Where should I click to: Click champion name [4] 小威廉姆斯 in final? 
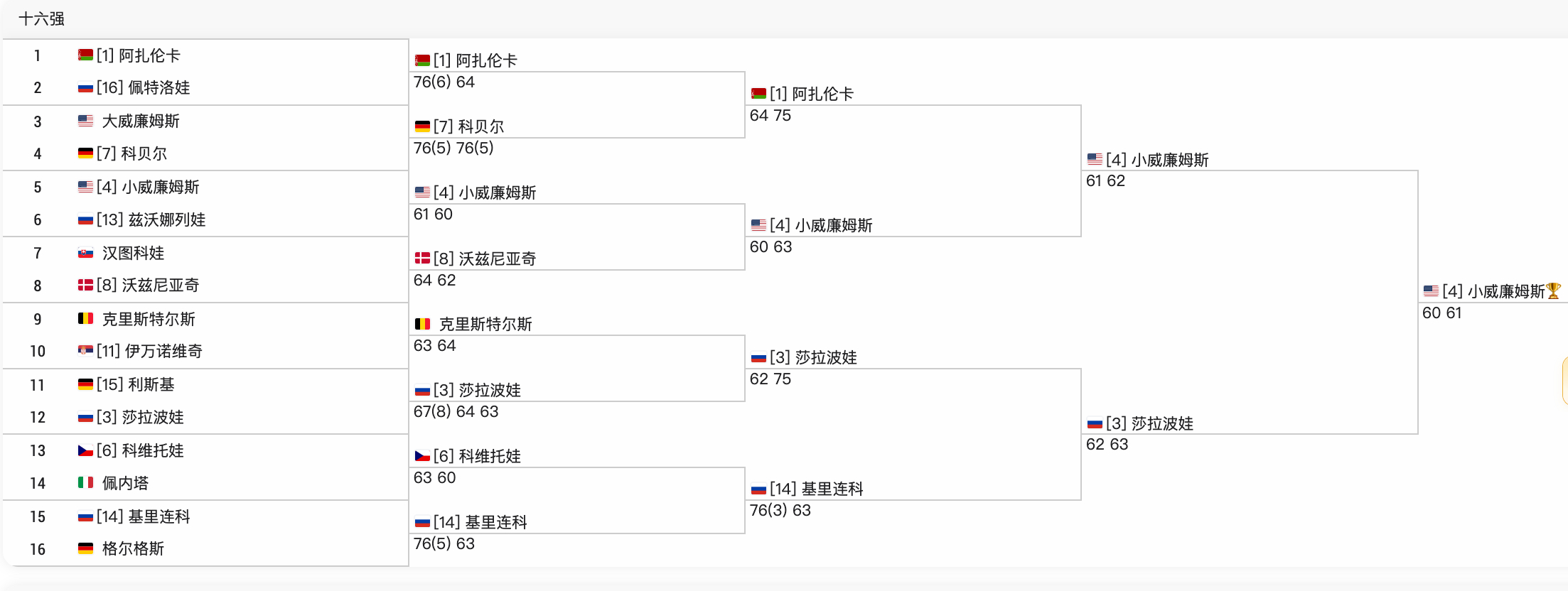tap(1493, 291)
